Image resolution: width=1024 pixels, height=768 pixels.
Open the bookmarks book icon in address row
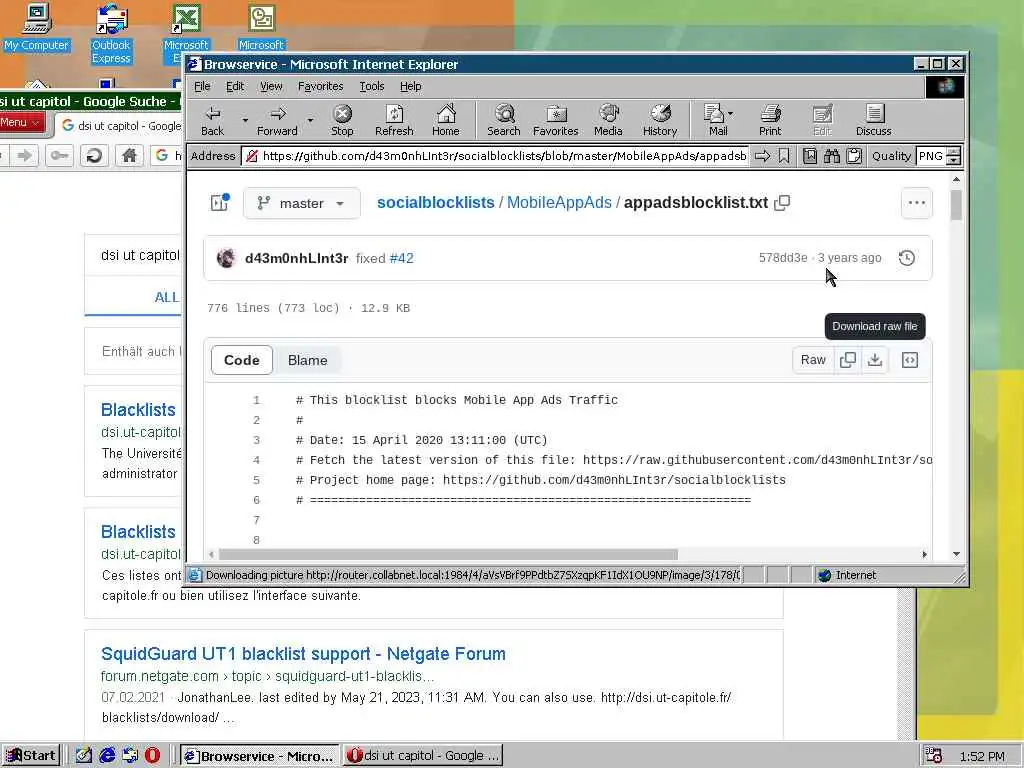[x=810, y=156]
